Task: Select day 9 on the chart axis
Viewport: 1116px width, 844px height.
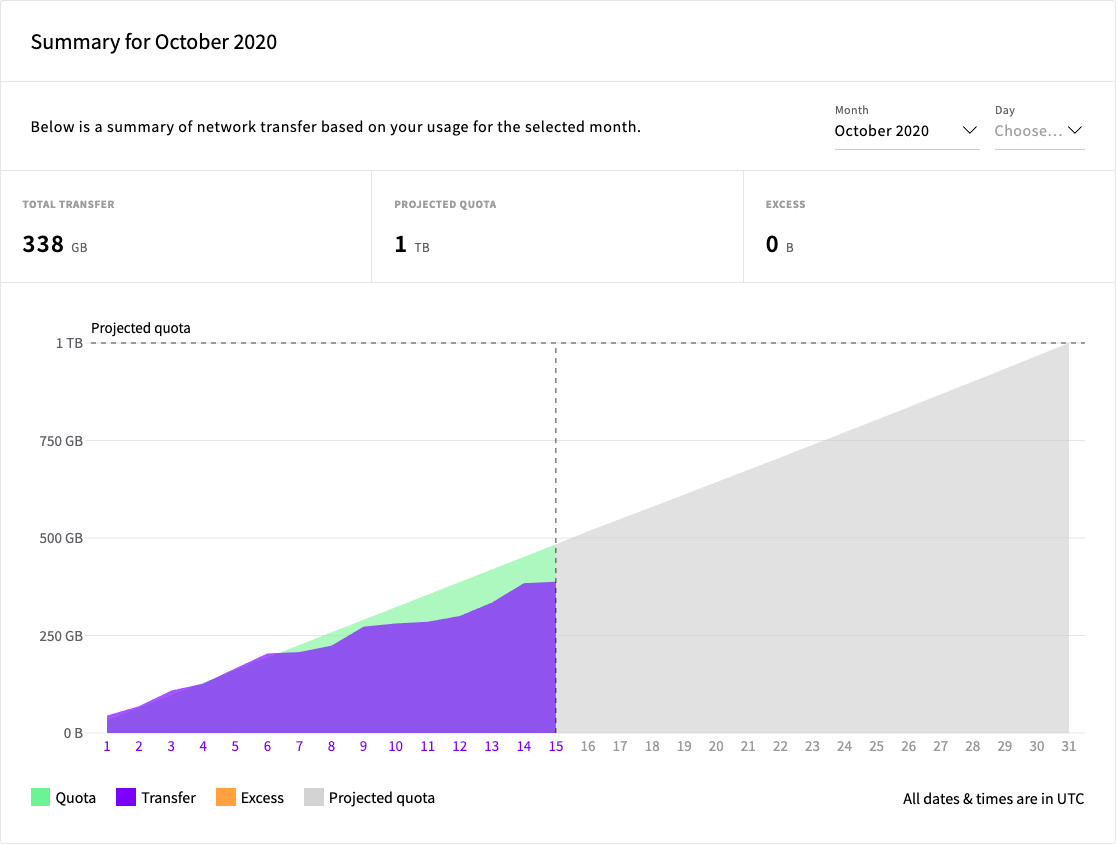Action: click(x=363, y=746)
